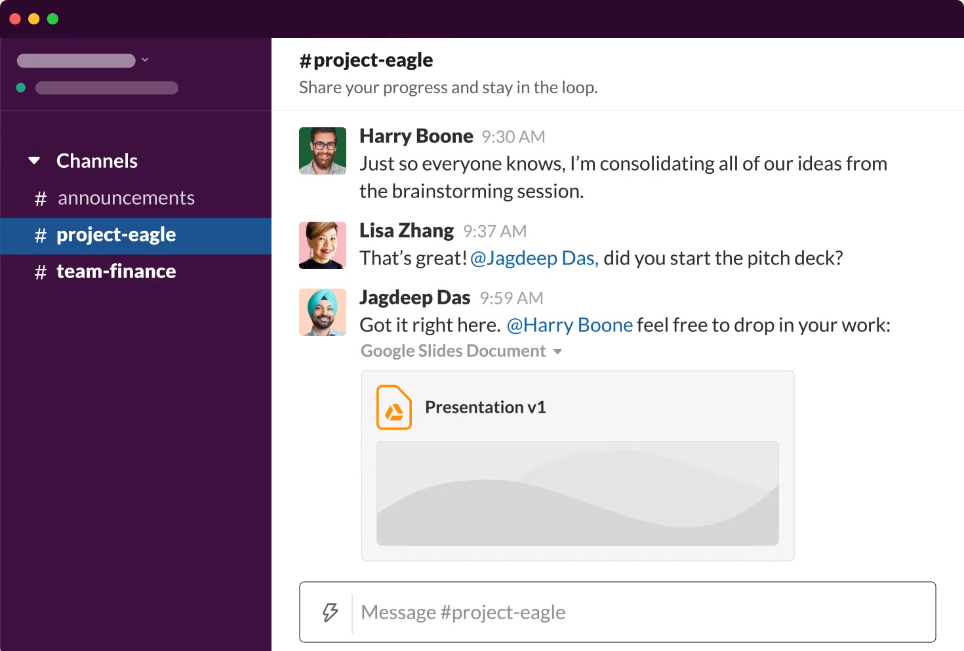
Task: Click the Google Slides Document label
Action: pos(453,351)
